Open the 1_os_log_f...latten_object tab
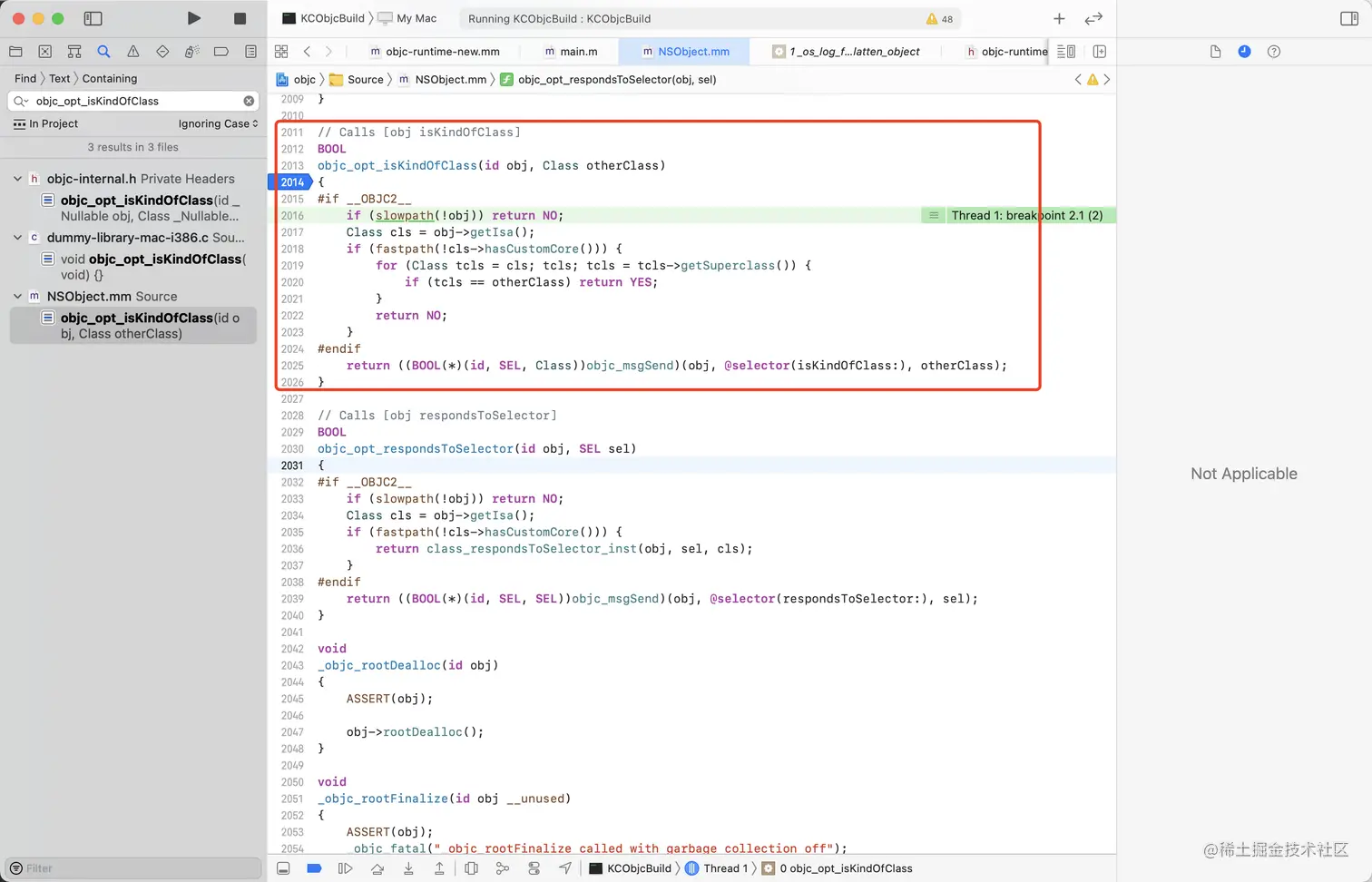 click(846, 52)
